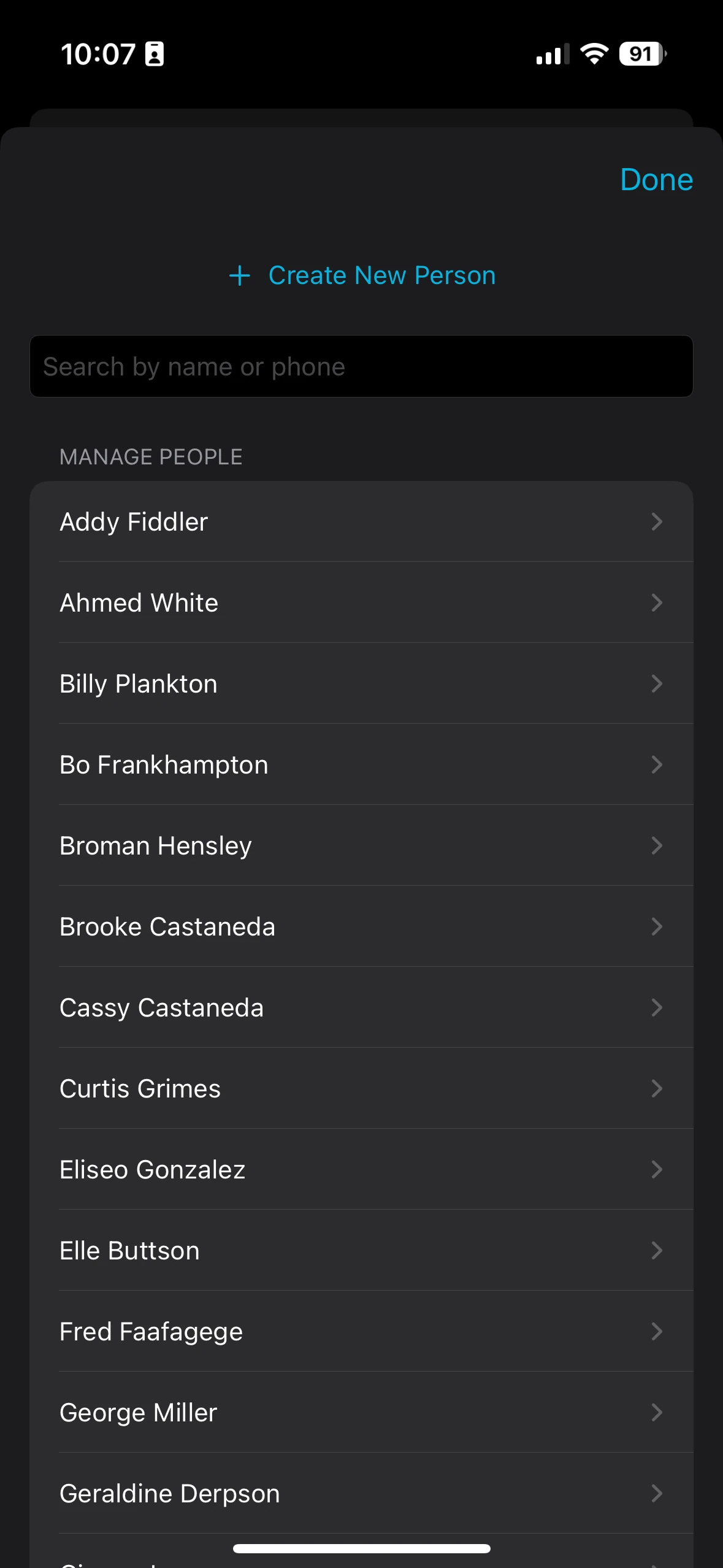This screenshot has width=723, height=1568.
Task: Expand the Ahmed White row chevron
Action: (x=657, y=602)
